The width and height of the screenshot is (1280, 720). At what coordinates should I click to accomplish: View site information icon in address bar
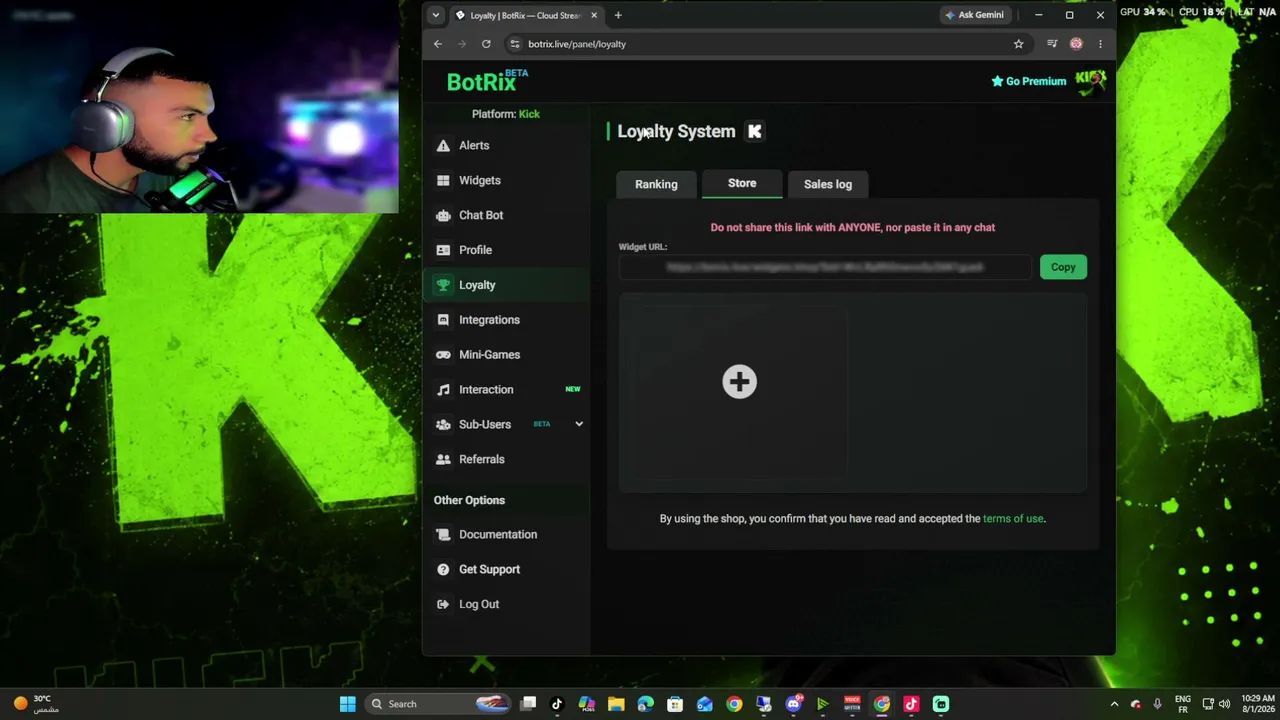click(x=514, y=44)
